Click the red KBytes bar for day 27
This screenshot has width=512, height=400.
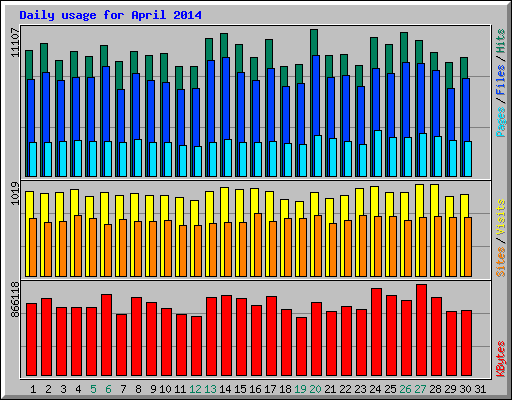click(x=421, y=330)
